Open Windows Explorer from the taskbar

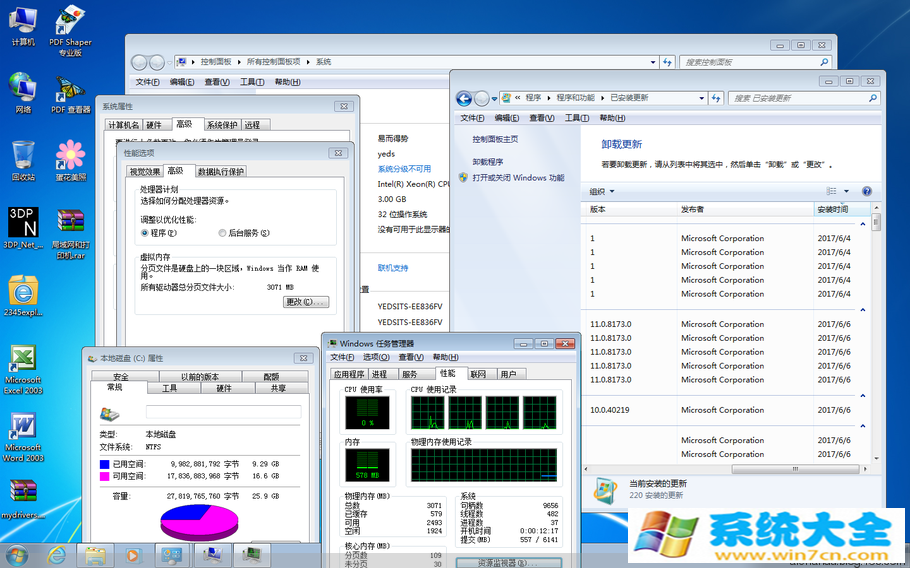click(95, 556)
